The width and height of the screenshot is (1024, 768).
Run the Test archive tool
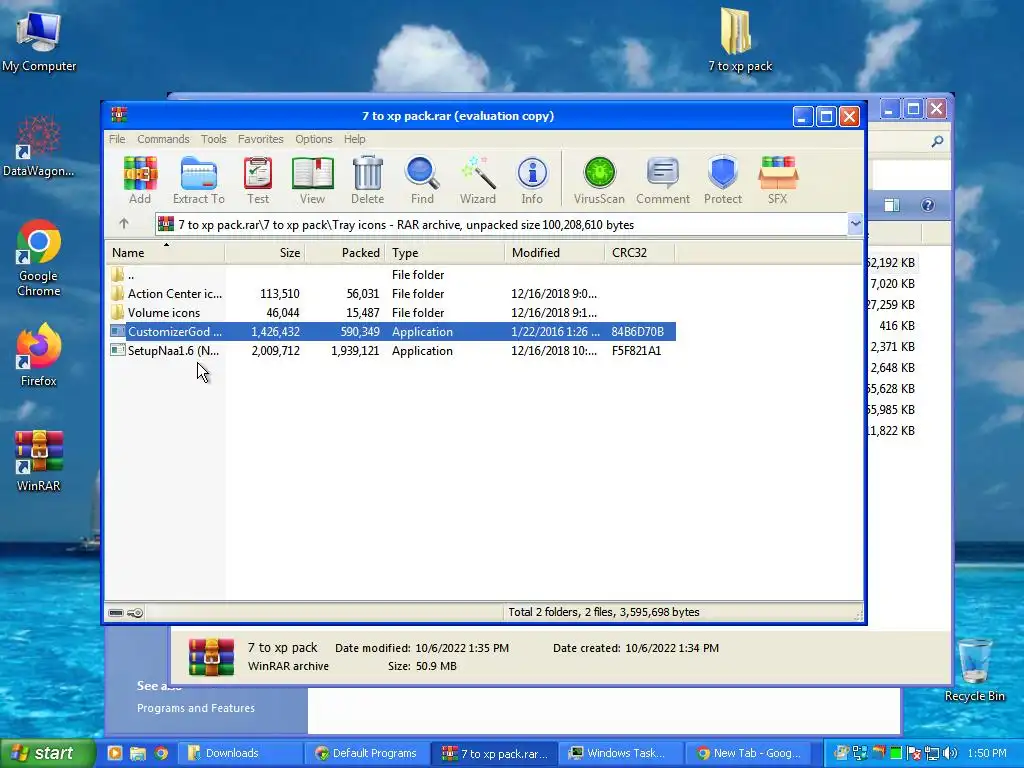coord(257,180)
